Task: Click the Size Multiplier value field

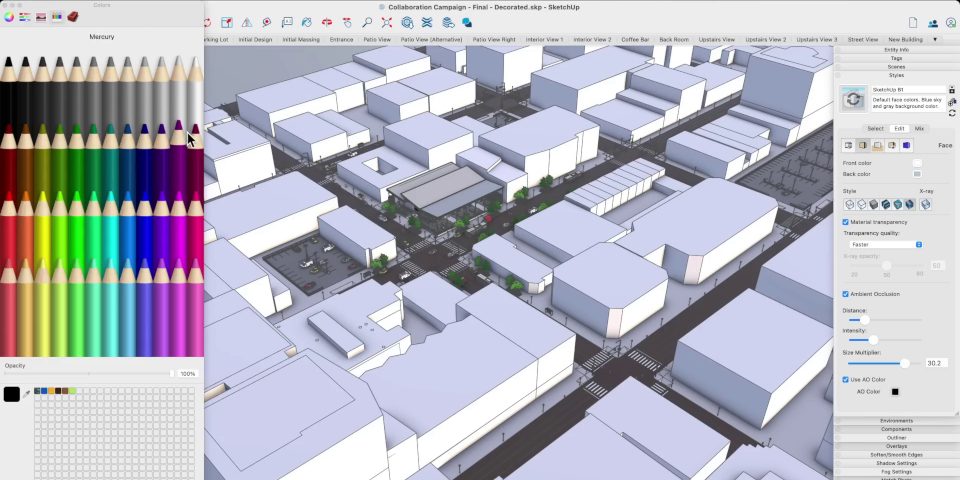Action: 936,363
